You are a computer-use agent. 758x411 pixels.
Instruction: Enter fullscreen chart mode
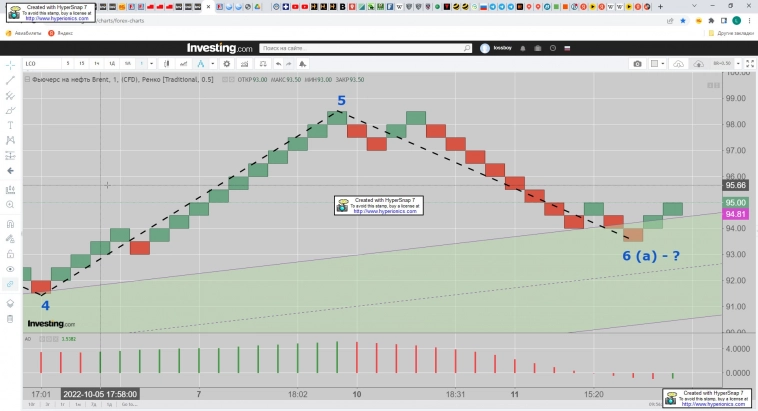pyautogui.click(x=750, y=64)
